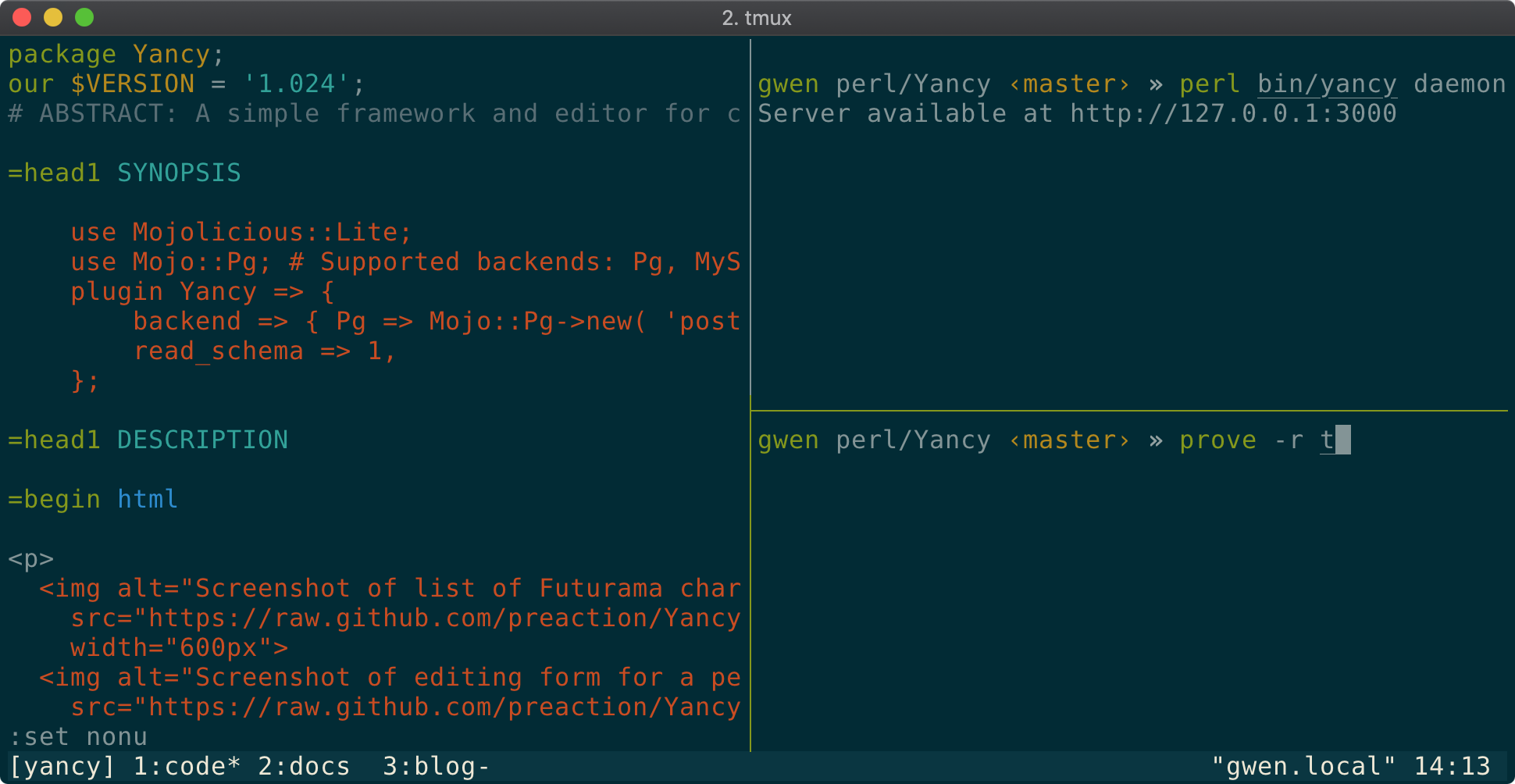Click the 'prove' command in bottom-right pane

point(1217,440)
